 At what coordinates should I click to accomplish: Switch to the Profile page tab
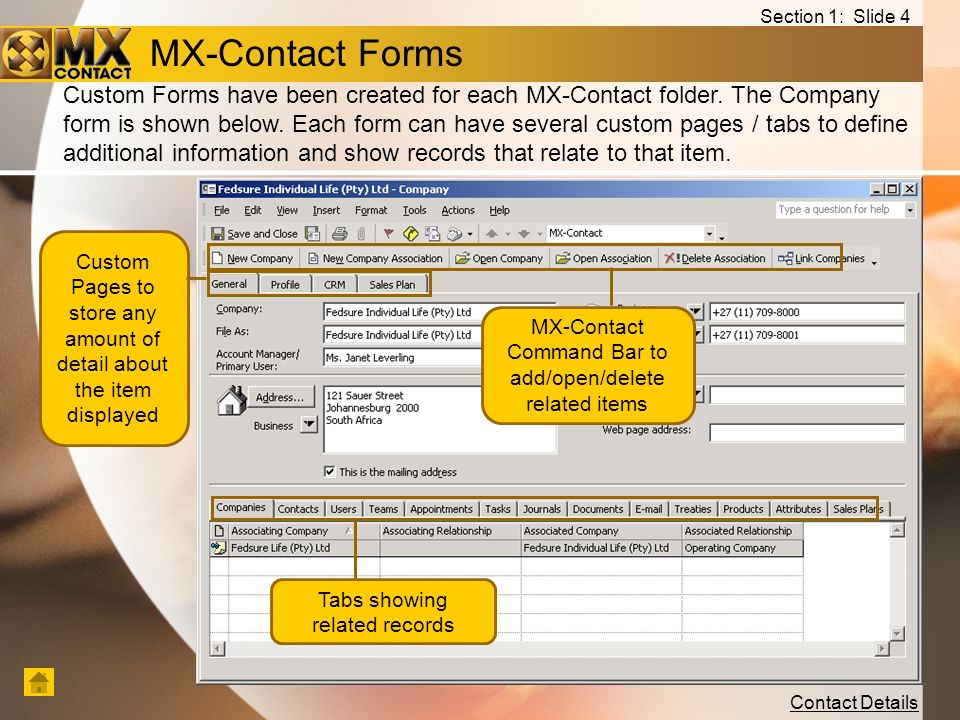pyautogui.click(x=285, y=285)
